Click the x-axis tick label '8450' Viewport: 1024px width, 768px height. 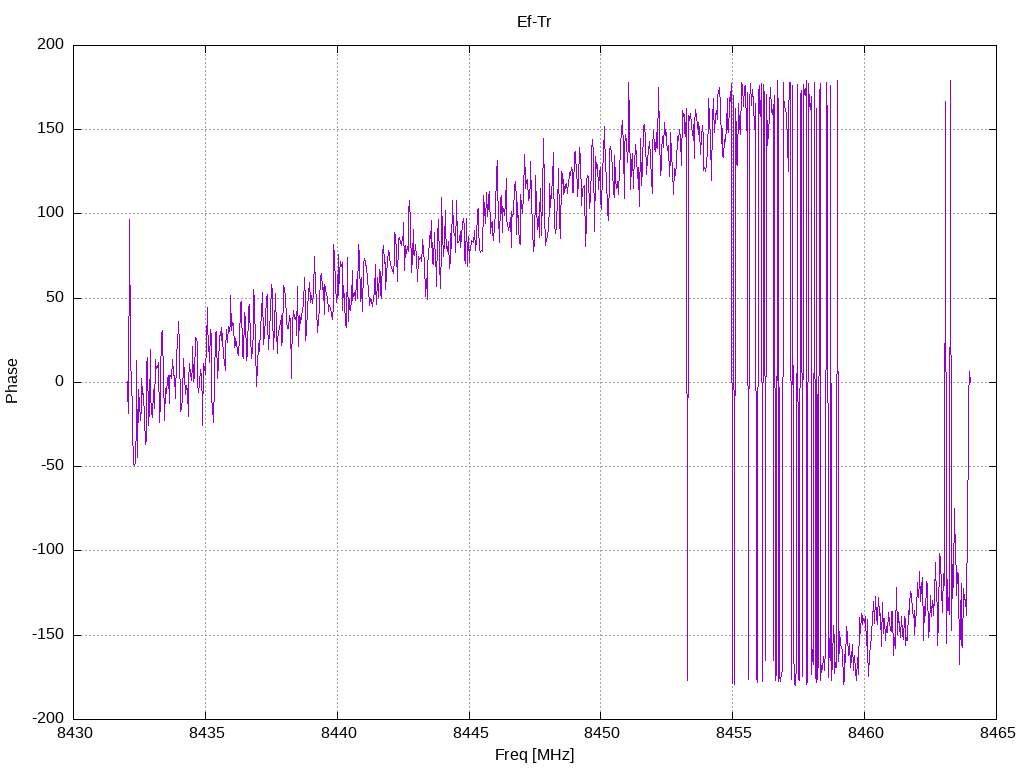(601, 733)
